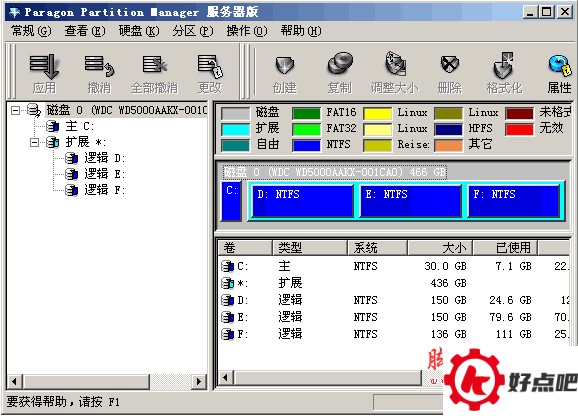Select the E: NTFS block in disk map

[x=410, y=201]
